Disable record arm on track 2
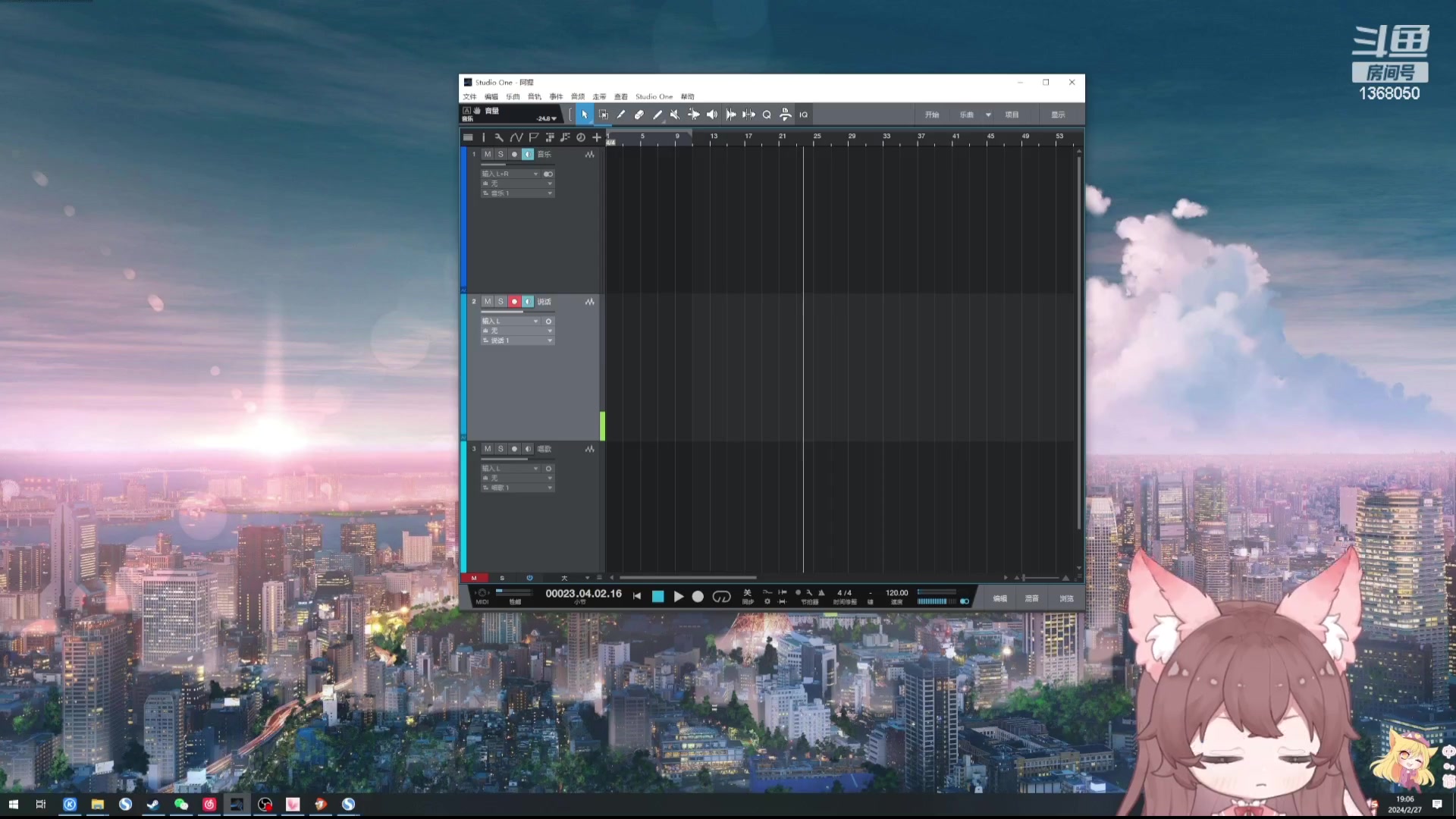This screenshot has width=1456, height=819. click(514, 302)
